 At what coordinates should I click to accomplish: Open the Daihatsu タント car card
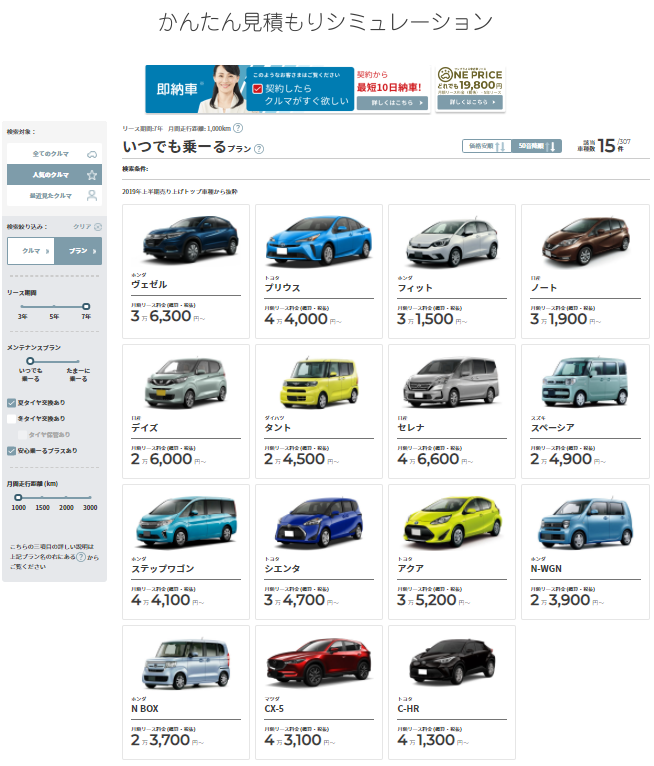tap(319, 411)
